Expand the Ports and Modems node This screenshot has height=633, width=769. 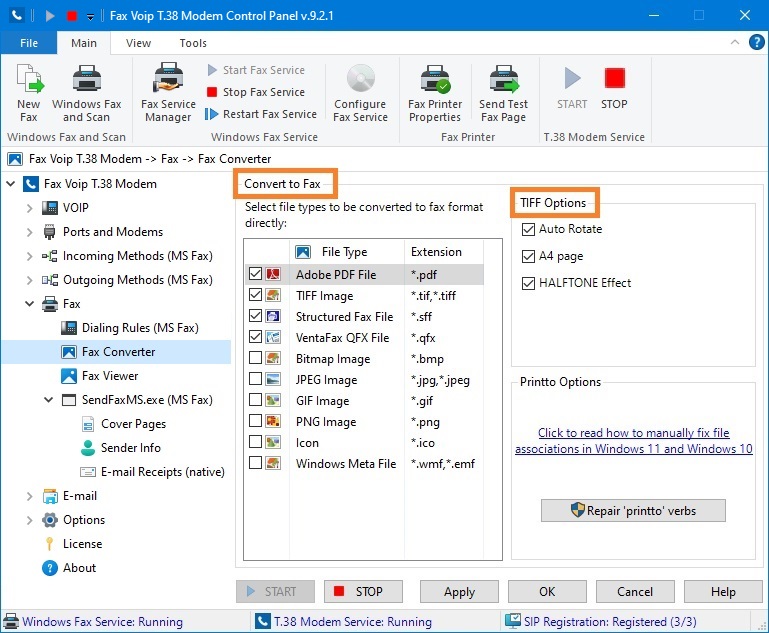coord(29,232)
